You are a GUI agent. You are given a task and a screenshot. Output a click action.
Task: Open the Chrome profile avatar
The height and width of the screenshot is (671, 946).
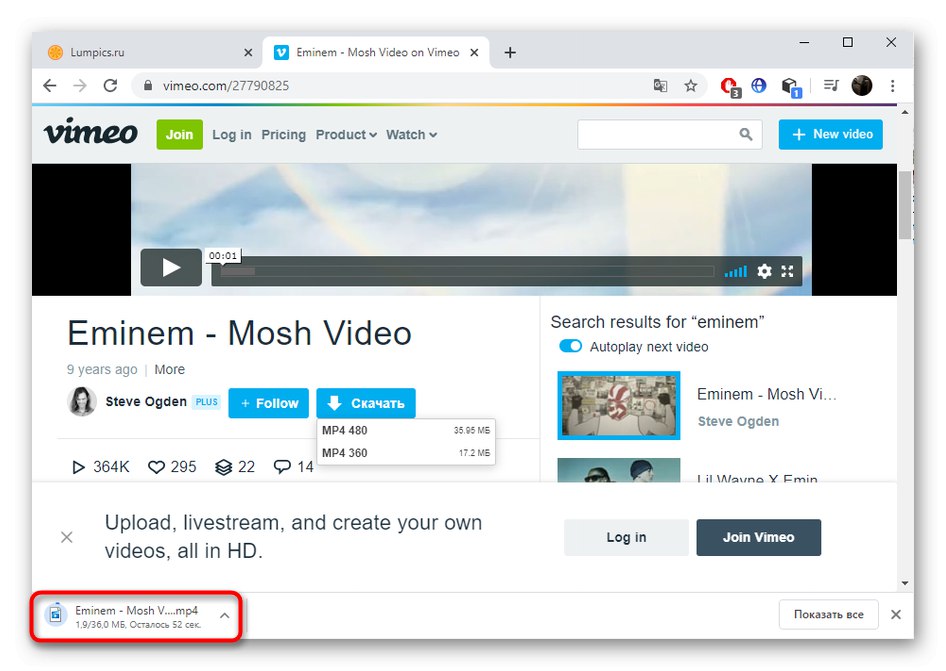click(x=862, y=86)
